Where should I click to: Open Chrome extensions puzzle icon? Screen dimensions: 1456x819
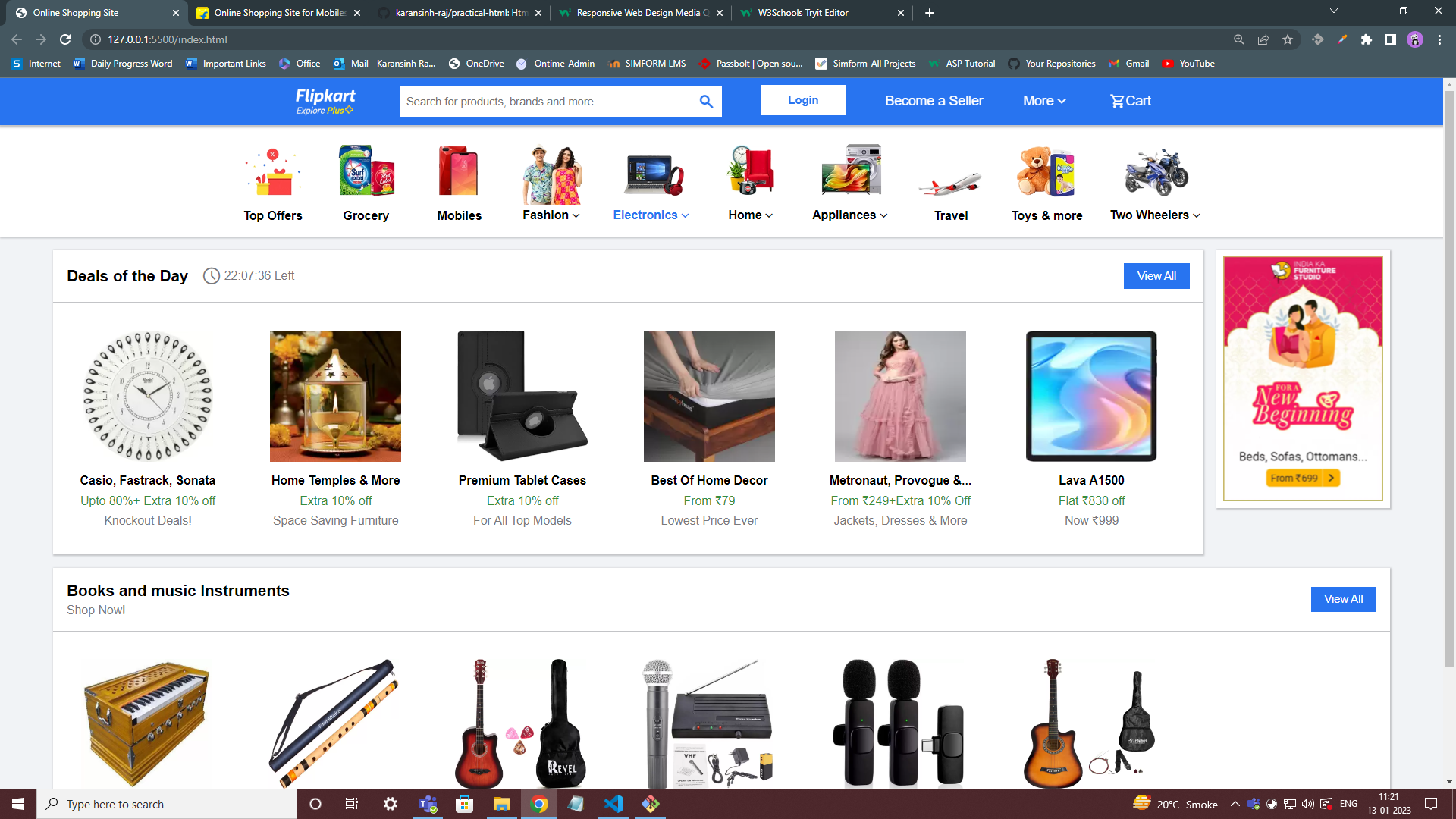[x=1367, y=39]
